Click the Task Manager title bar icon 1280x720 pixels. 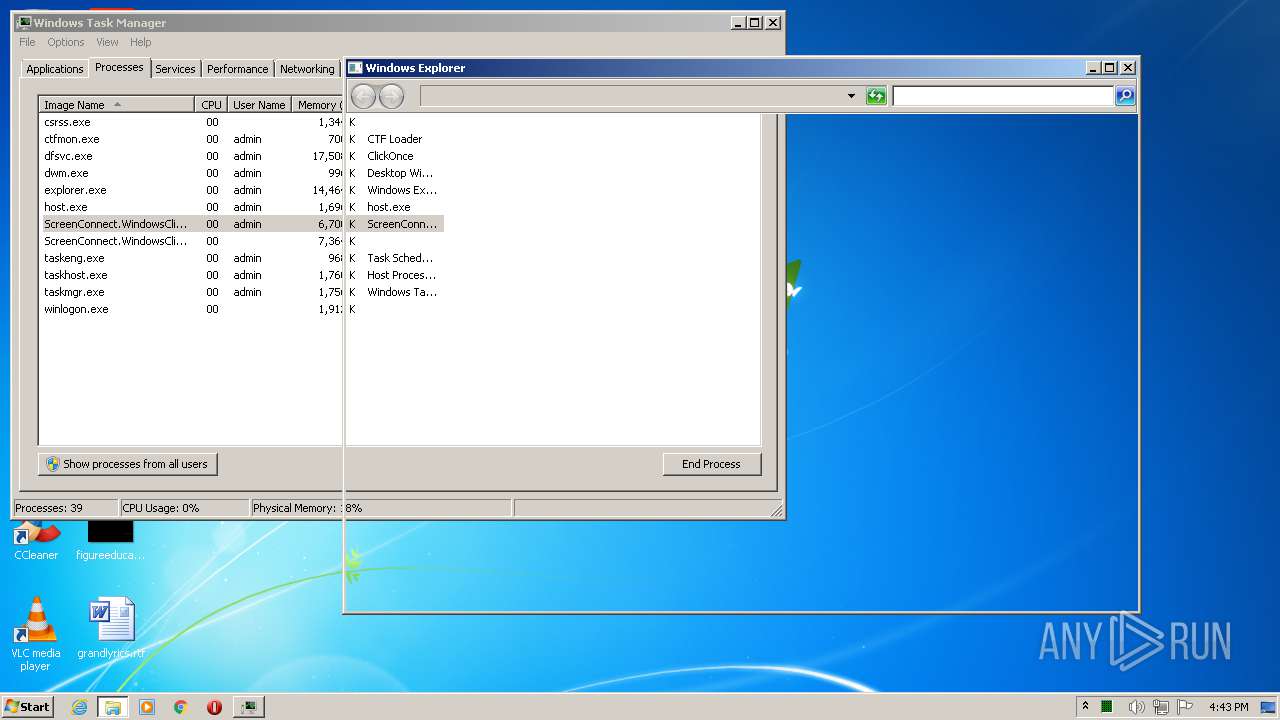(x=24, y=22)
